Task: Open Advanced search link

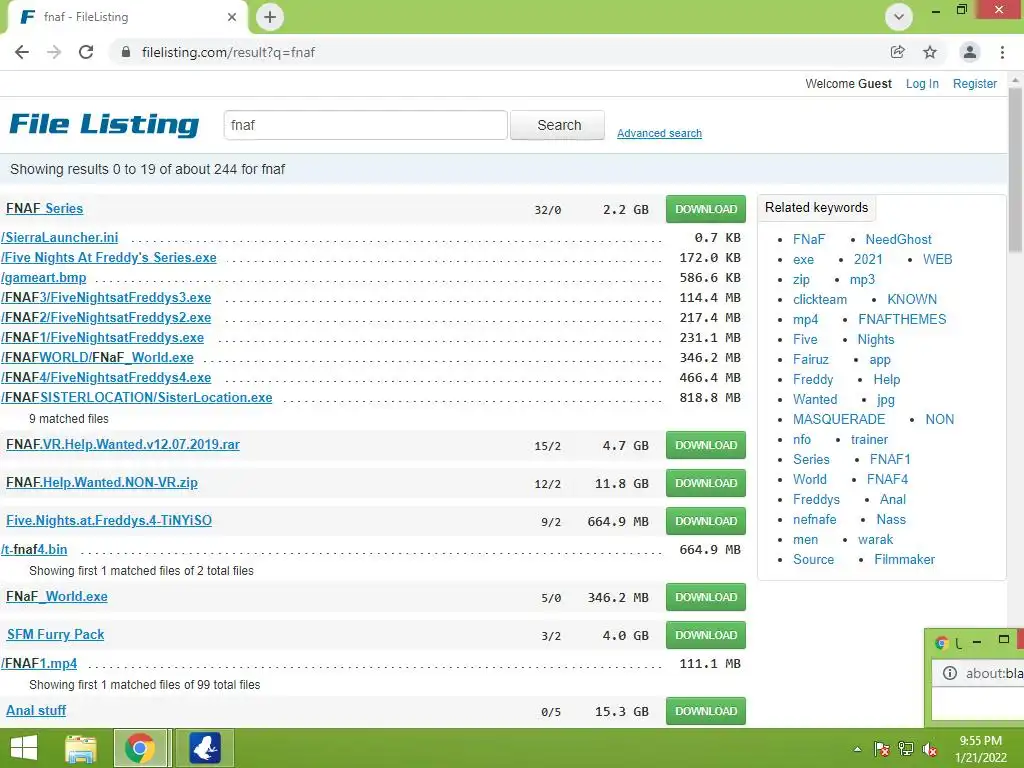Action: pyautogui.click(x=660, y=133)
